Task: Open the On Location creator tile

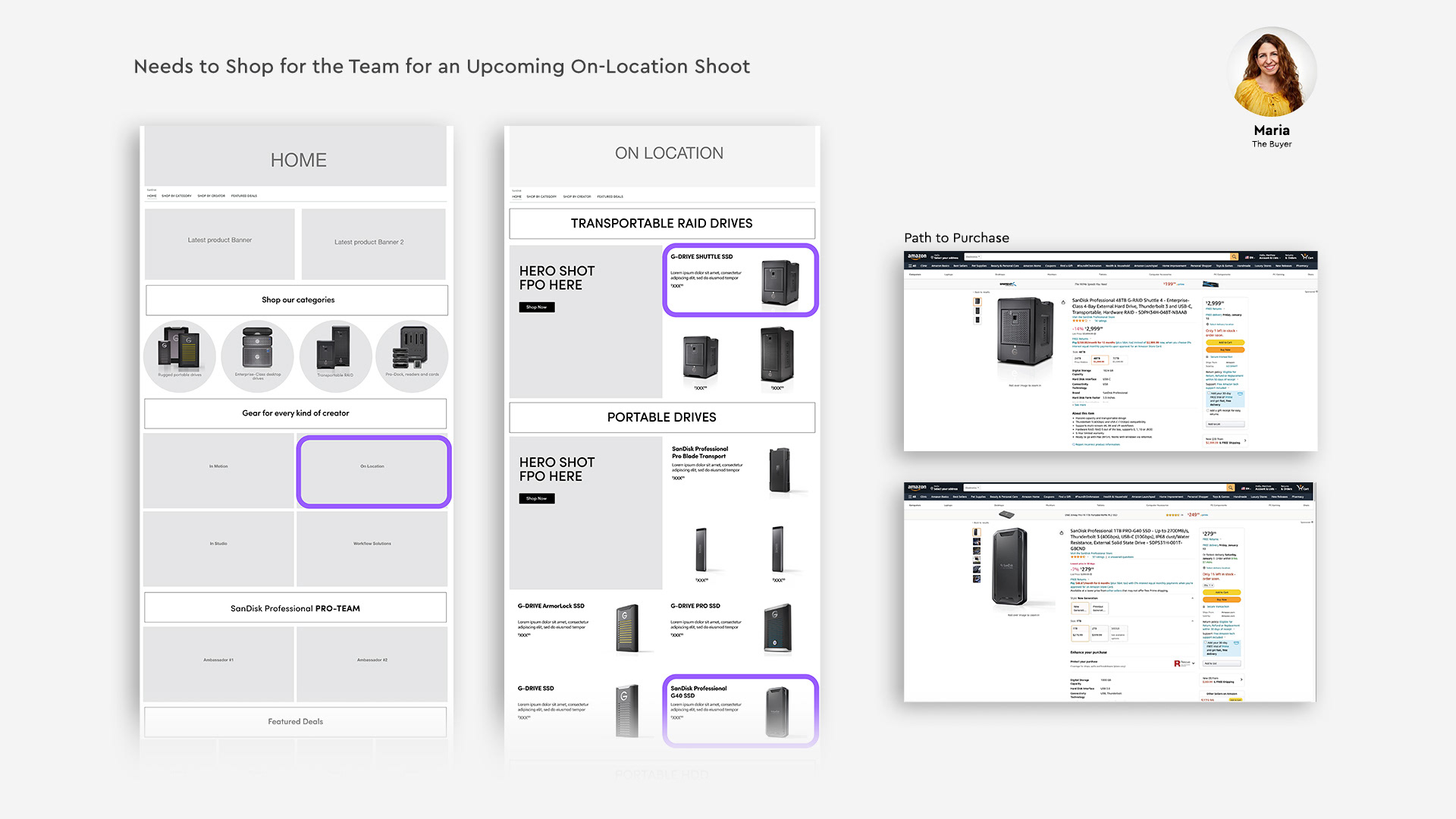Action: [373, 471]
